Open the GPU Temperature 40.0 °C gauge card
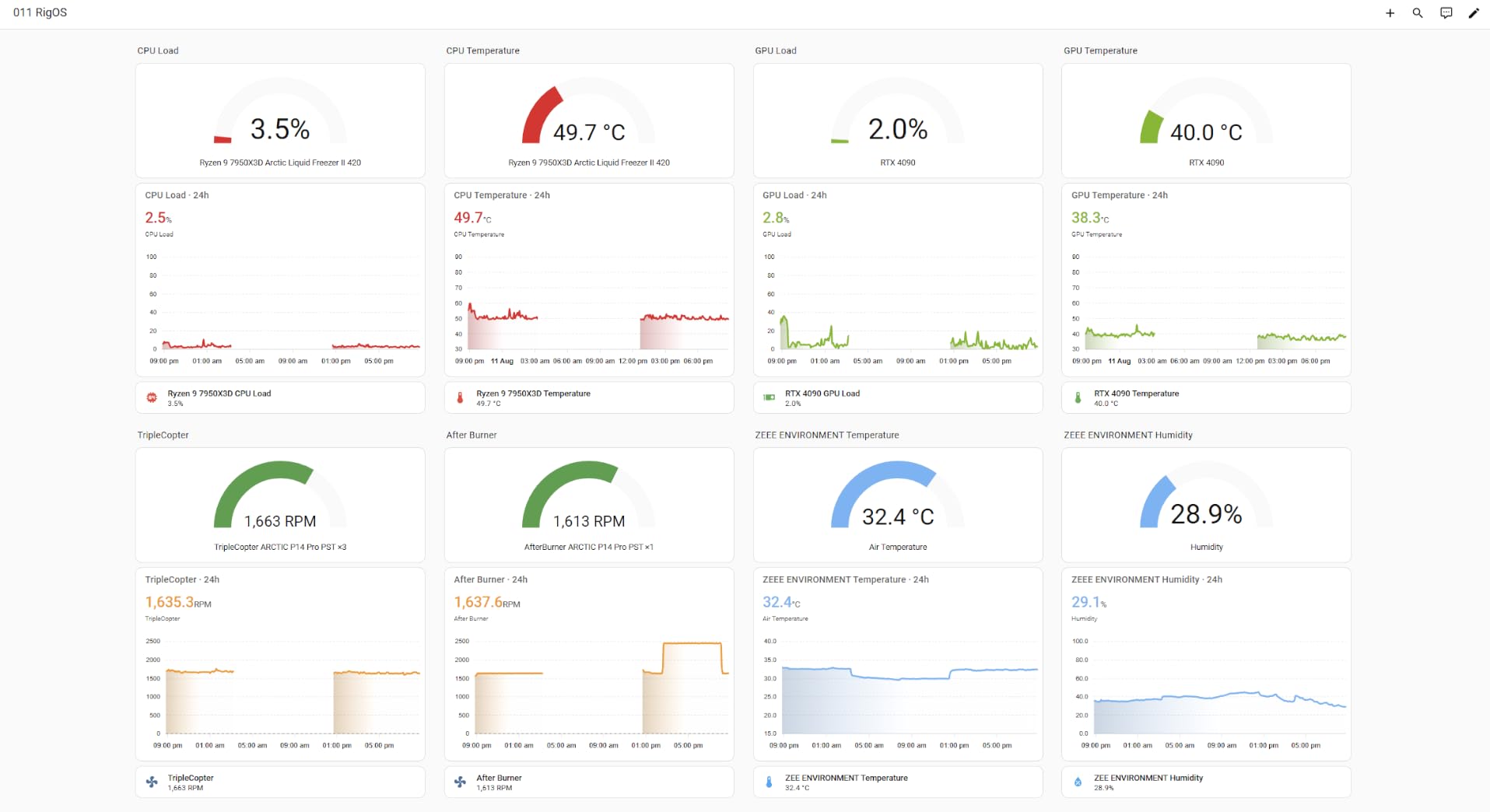The width and height of the screenshot is (1490, 812). click(x=1206, y=121)
